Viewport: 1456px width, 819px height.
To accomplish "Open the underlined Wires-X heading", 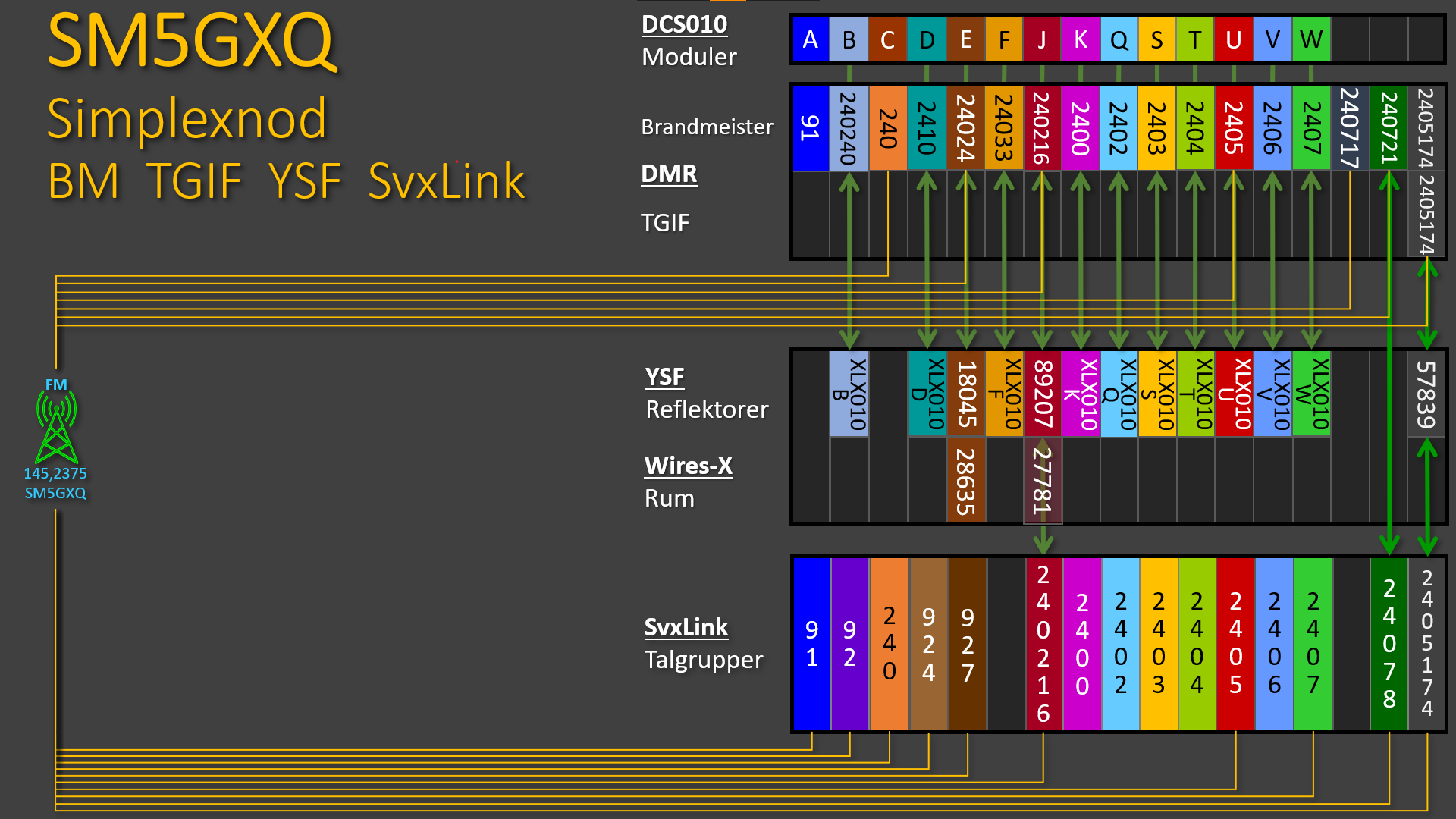I will 689,466.
